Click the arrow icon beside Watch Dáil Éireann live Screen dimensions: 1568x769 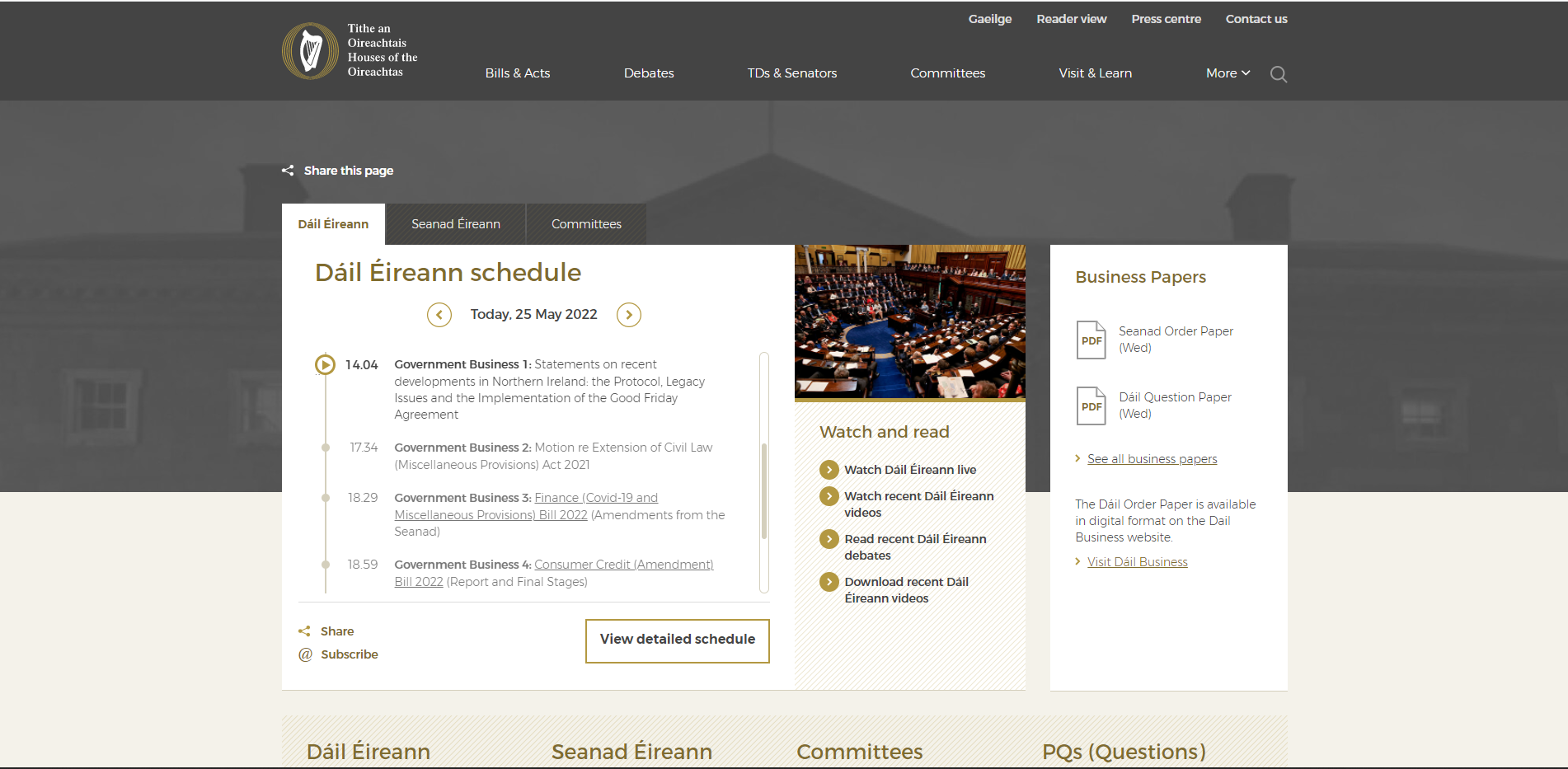(829, 470)
